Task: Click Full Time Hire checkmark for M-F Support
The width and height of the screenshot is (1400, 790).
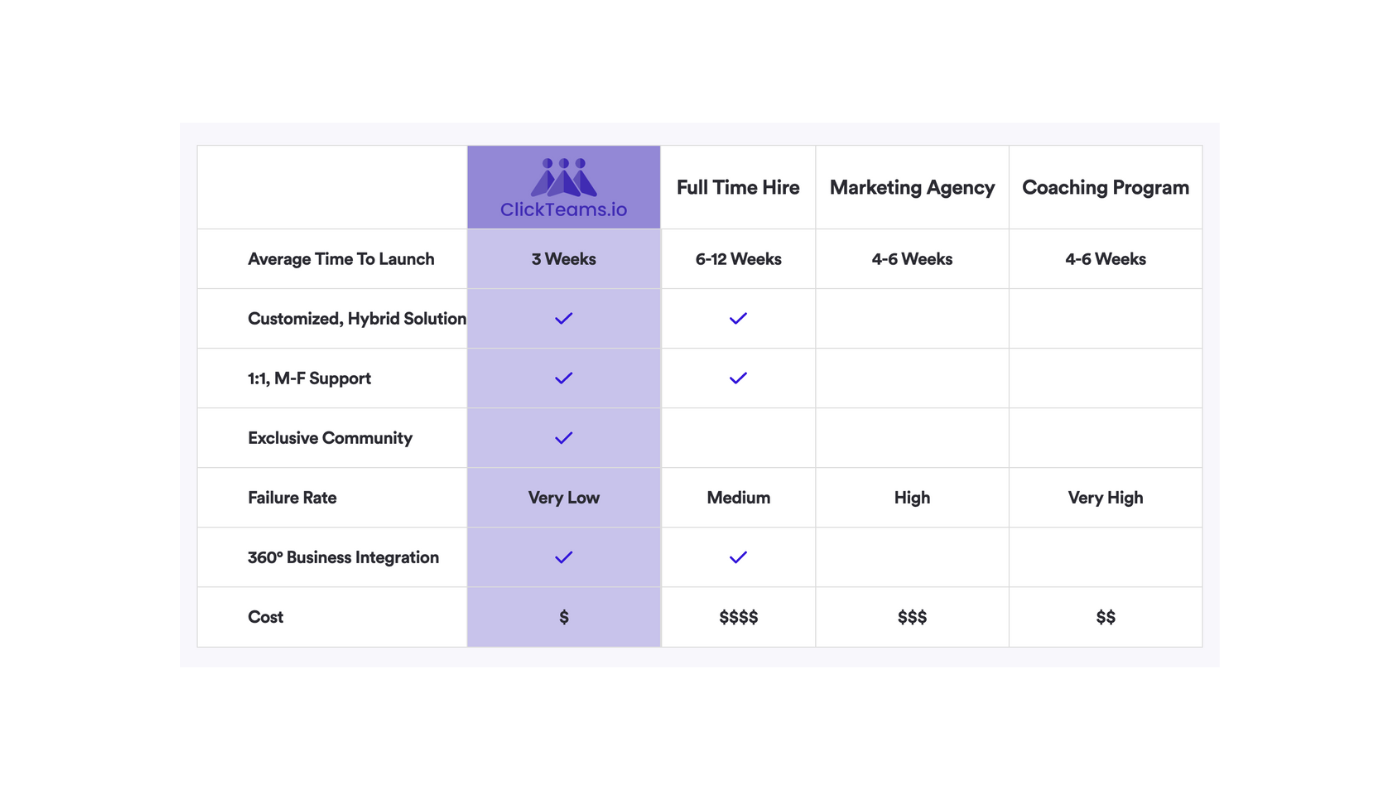Action: pyautogui.click(x=738, y=378)
